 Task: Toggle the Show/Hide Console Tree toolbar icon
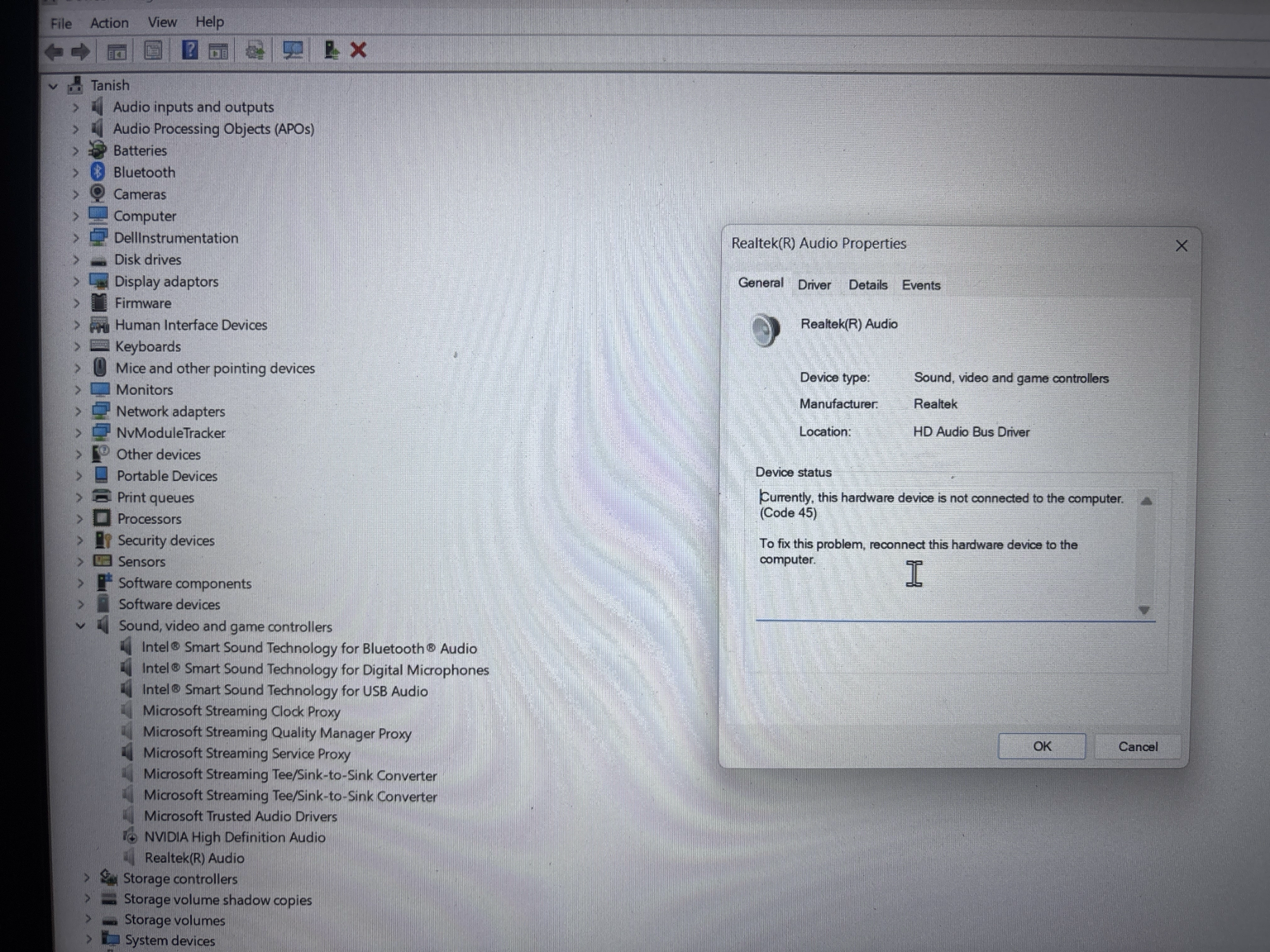[x=117, y=52]
